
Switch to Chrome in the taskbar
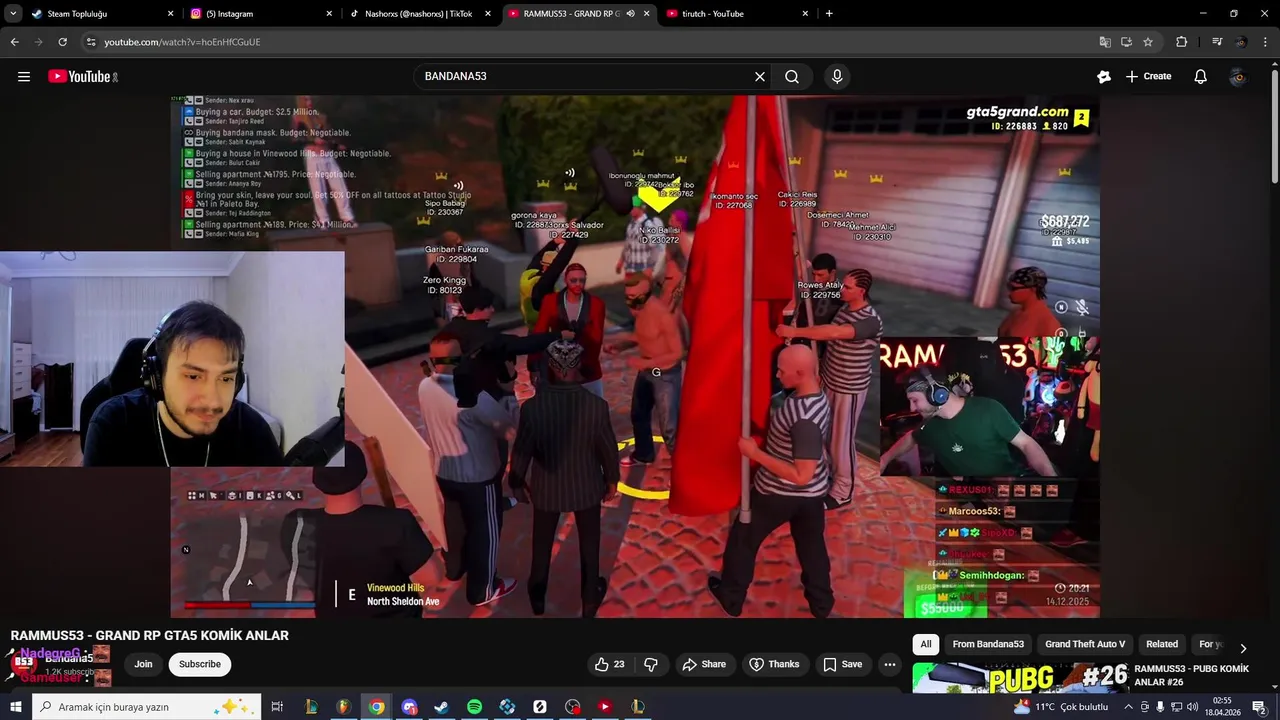tap(376, 707)
